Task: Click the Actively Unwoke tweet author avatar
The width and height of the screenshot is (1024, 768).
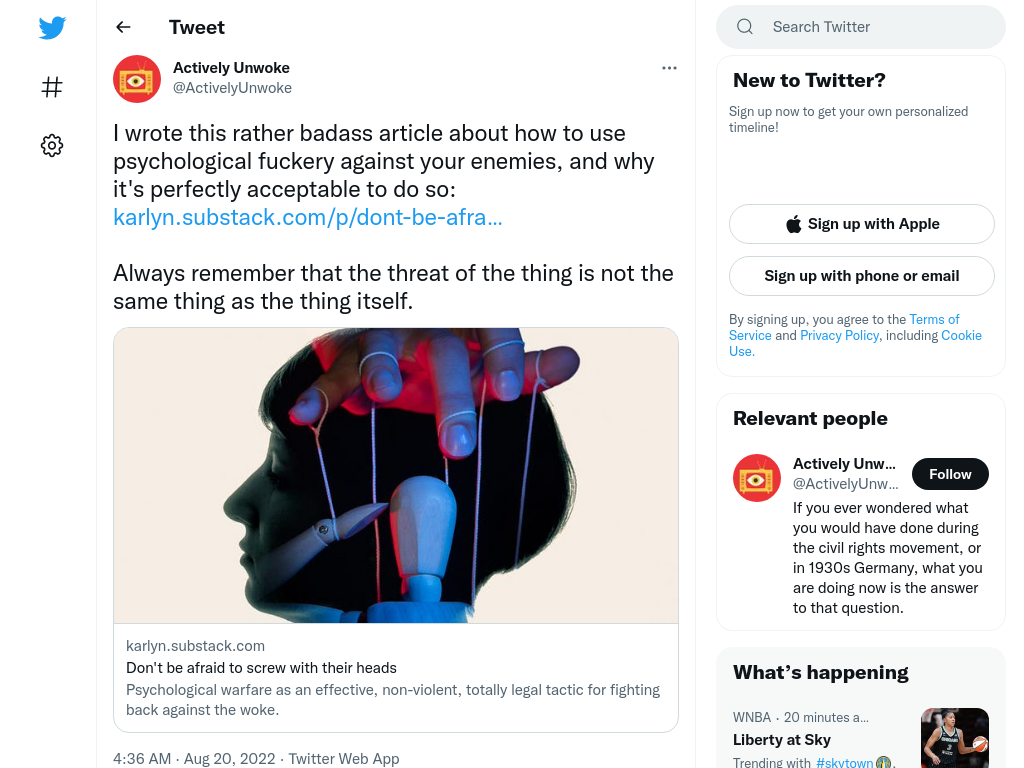Action: tap(136, 78)
